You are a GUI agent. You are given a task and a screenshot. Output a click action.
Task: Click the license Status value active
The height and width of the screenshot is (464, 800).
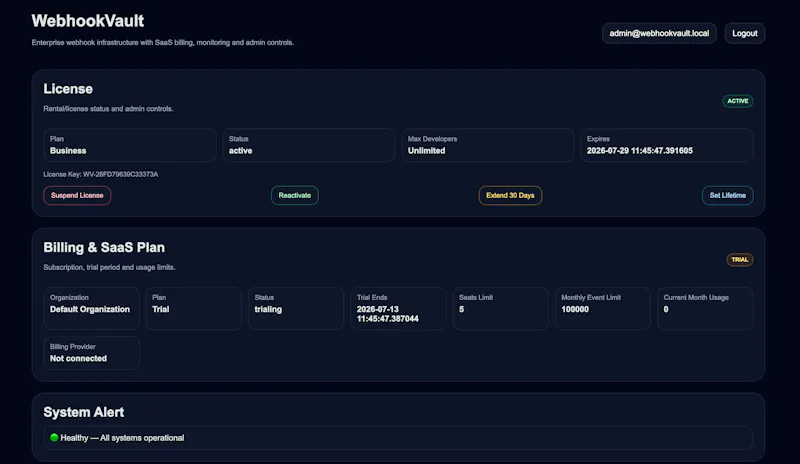point(240,151)
